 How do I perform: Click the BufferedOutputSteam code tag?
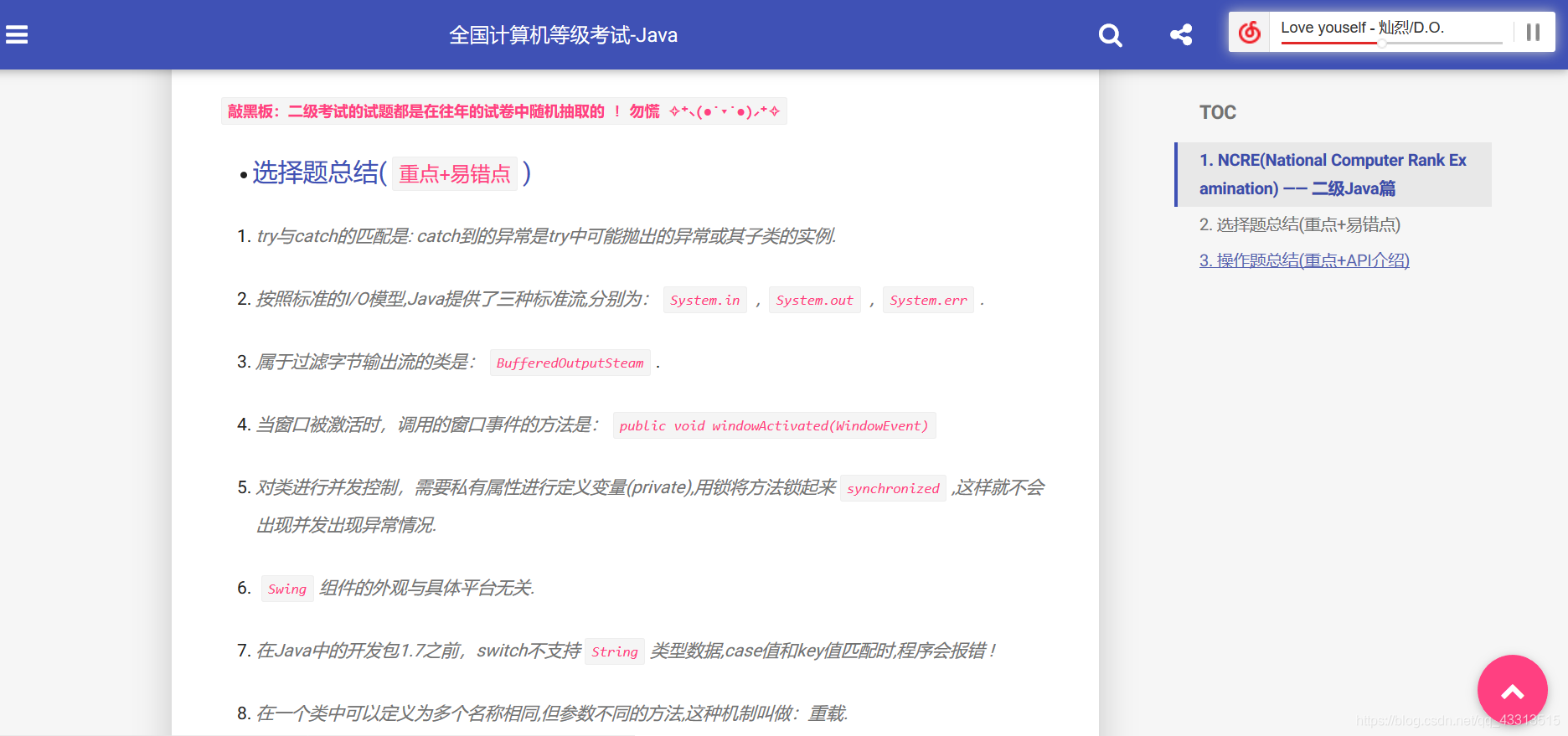(x=570, y=363)
